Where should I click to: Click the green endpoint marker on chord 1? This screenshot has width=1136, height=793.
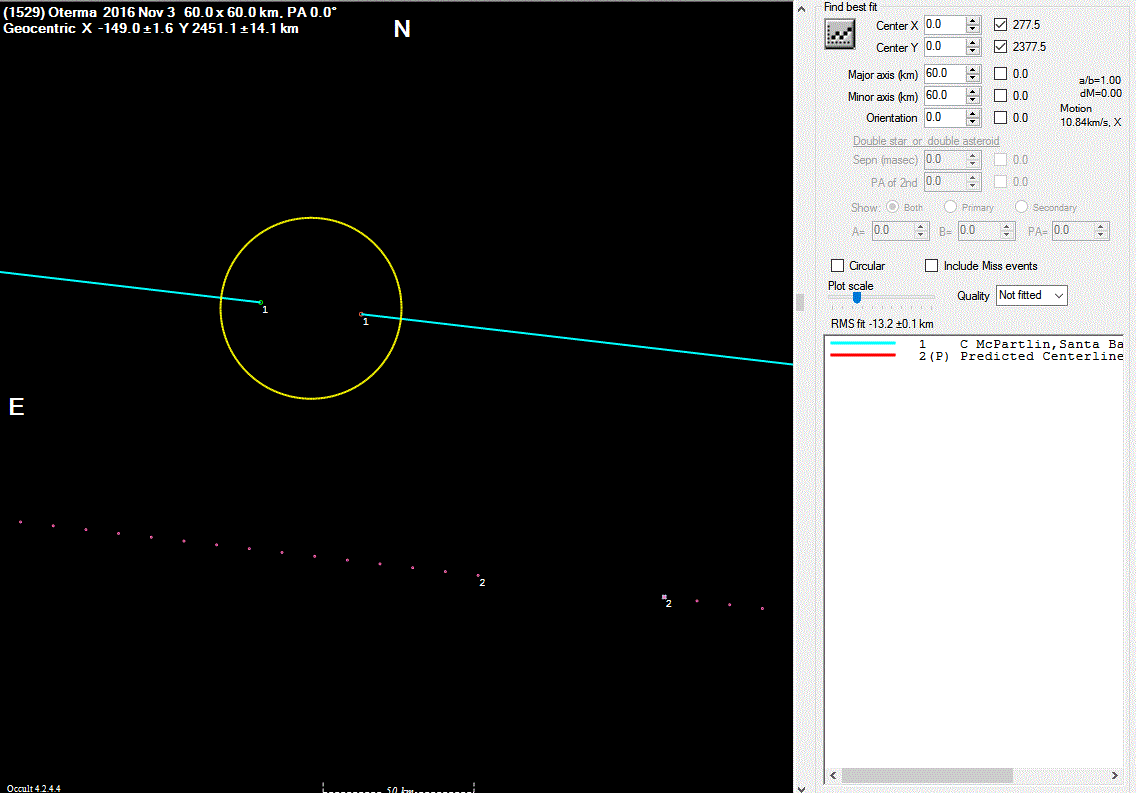pos(261,302)
